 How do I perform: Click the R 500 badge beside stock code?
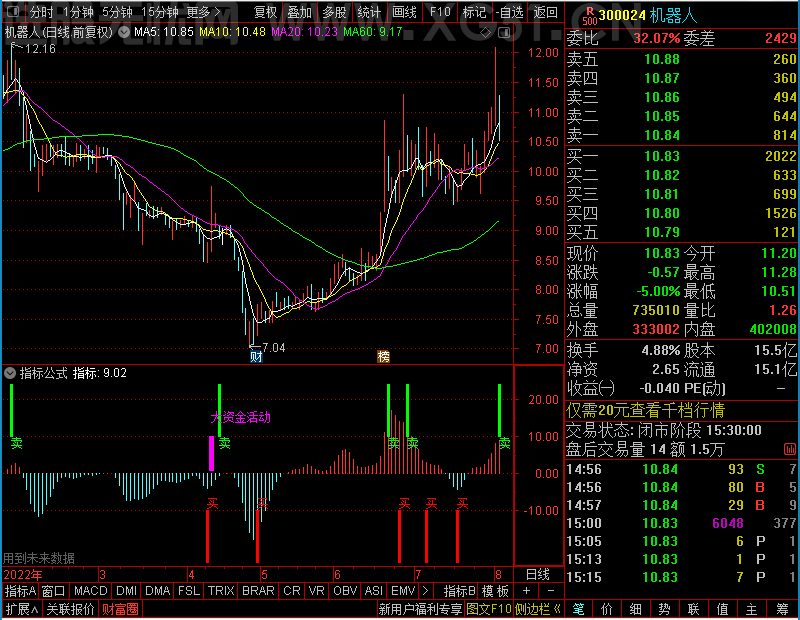click(589, 16)
